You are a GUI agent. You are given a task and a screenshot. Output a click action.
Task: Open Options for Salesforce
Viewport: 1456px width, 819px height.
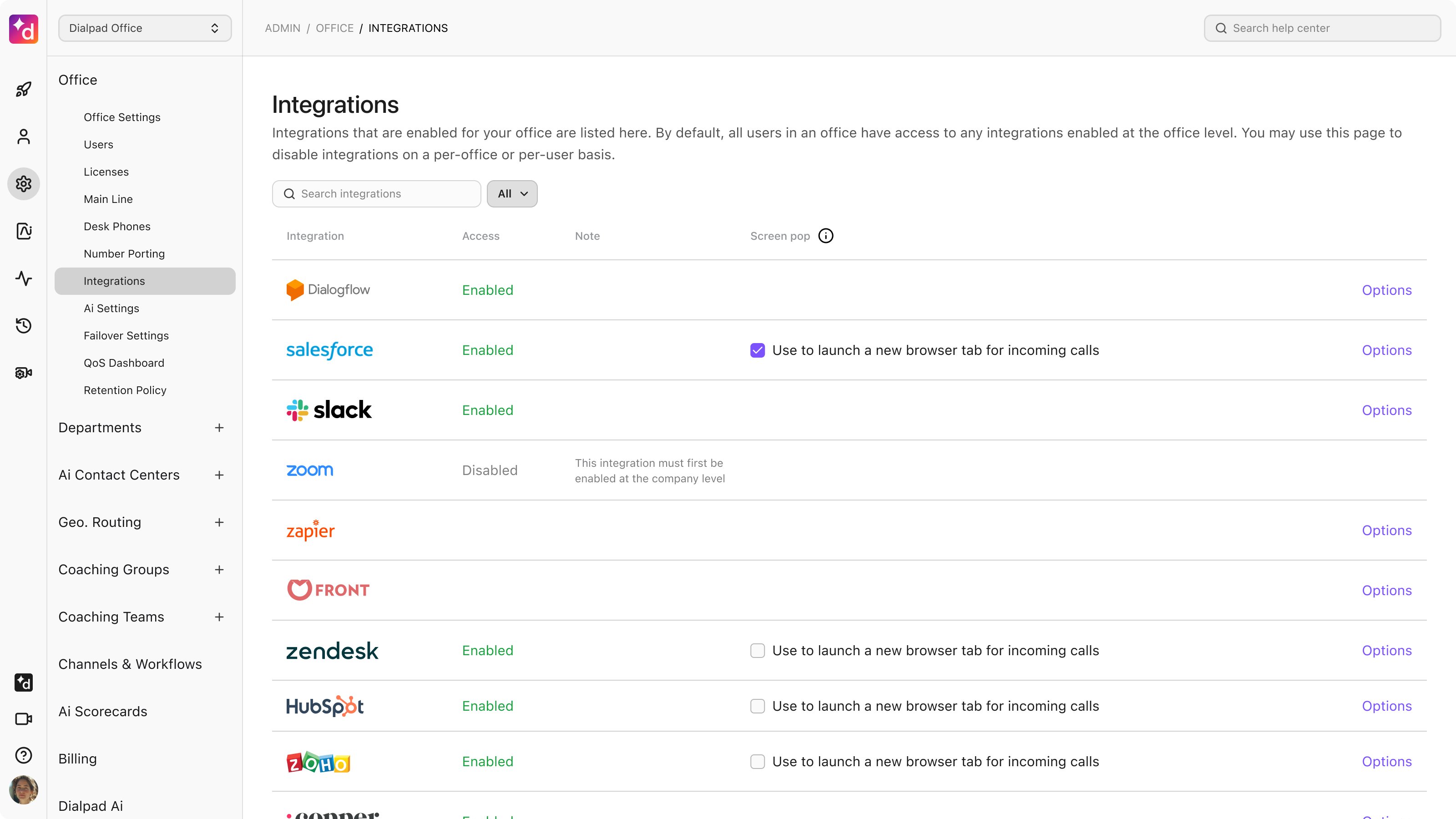click(1386, 350)
